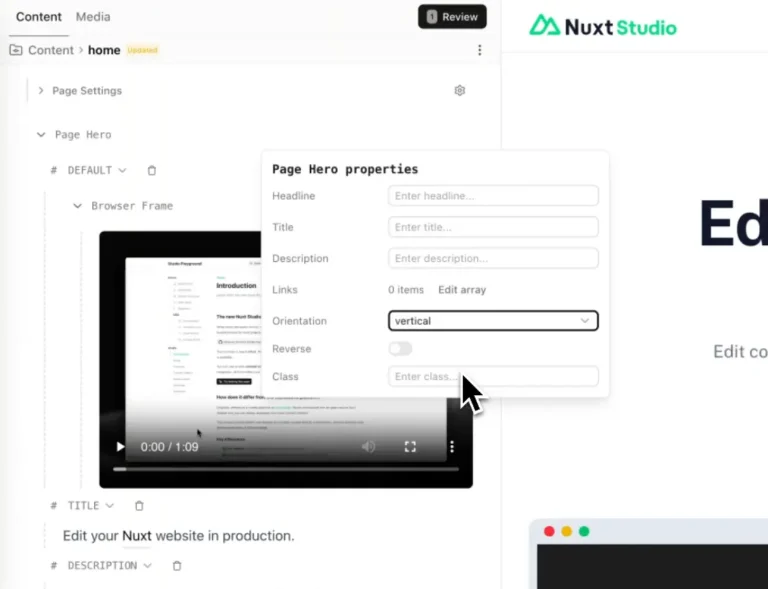Open the DEFAULT slot dropdown
The height and width of the screenshot is (589, 768).
tap(122, 170)
